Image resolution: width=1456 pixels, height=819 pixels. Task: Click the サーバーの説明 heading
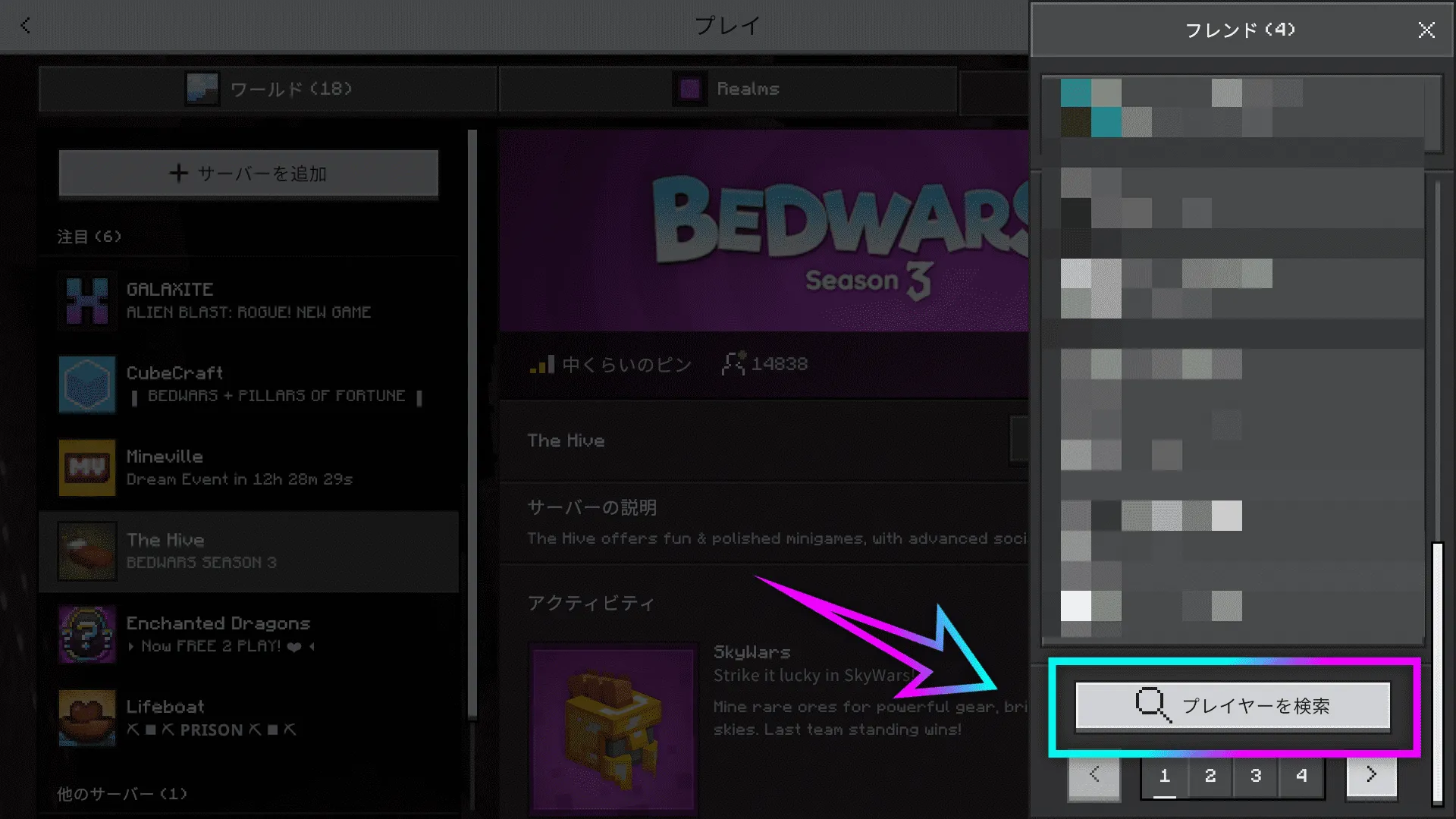coord(592,507)
